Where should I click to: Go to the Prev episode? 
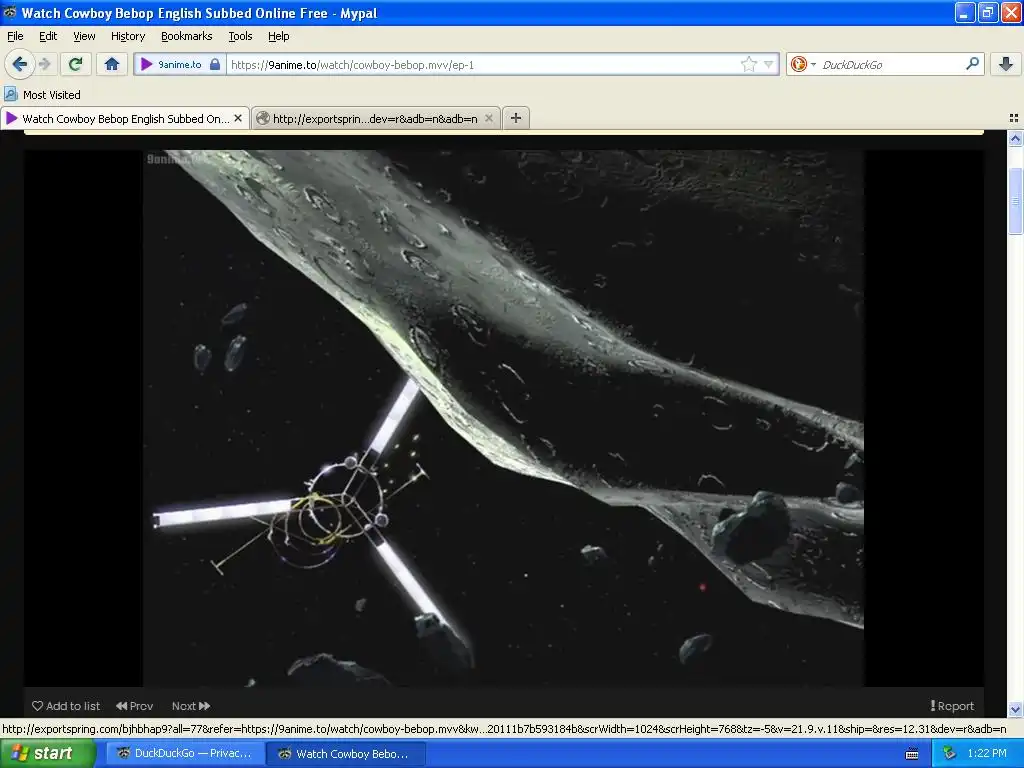tap(135, 706)
